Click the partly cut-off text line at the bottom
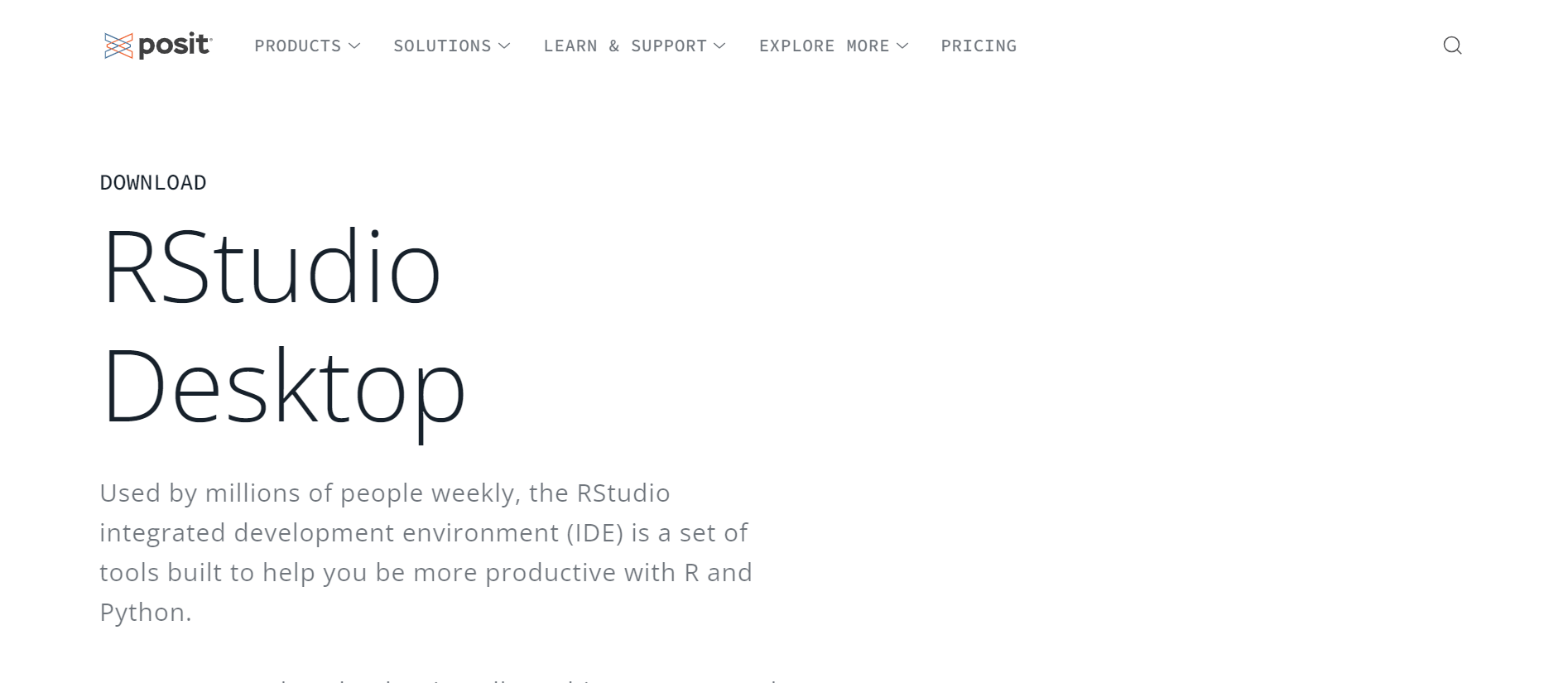 pos(439,680)
